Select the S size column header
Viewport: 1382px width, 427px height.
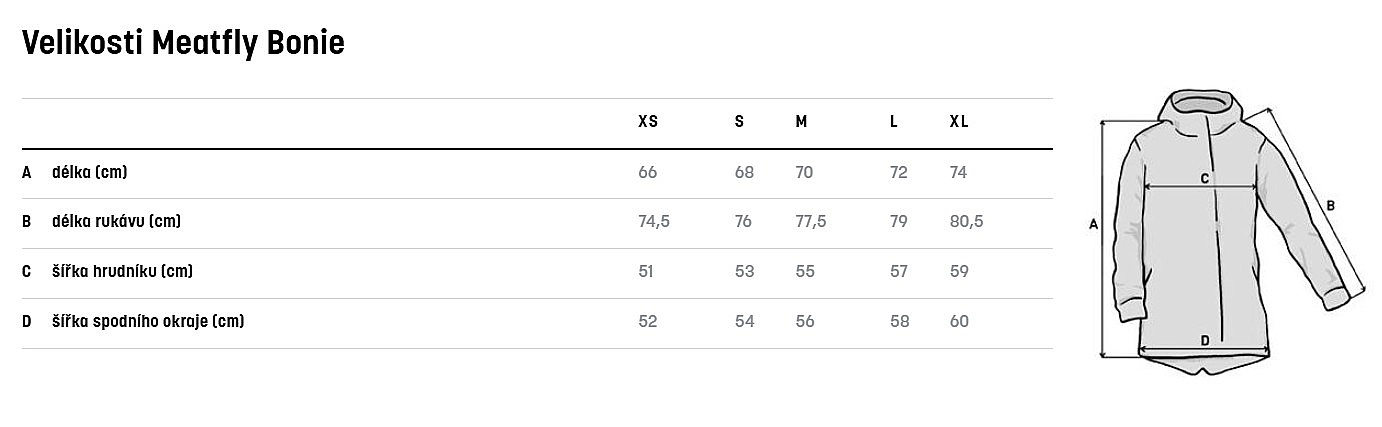coord(739,122)
